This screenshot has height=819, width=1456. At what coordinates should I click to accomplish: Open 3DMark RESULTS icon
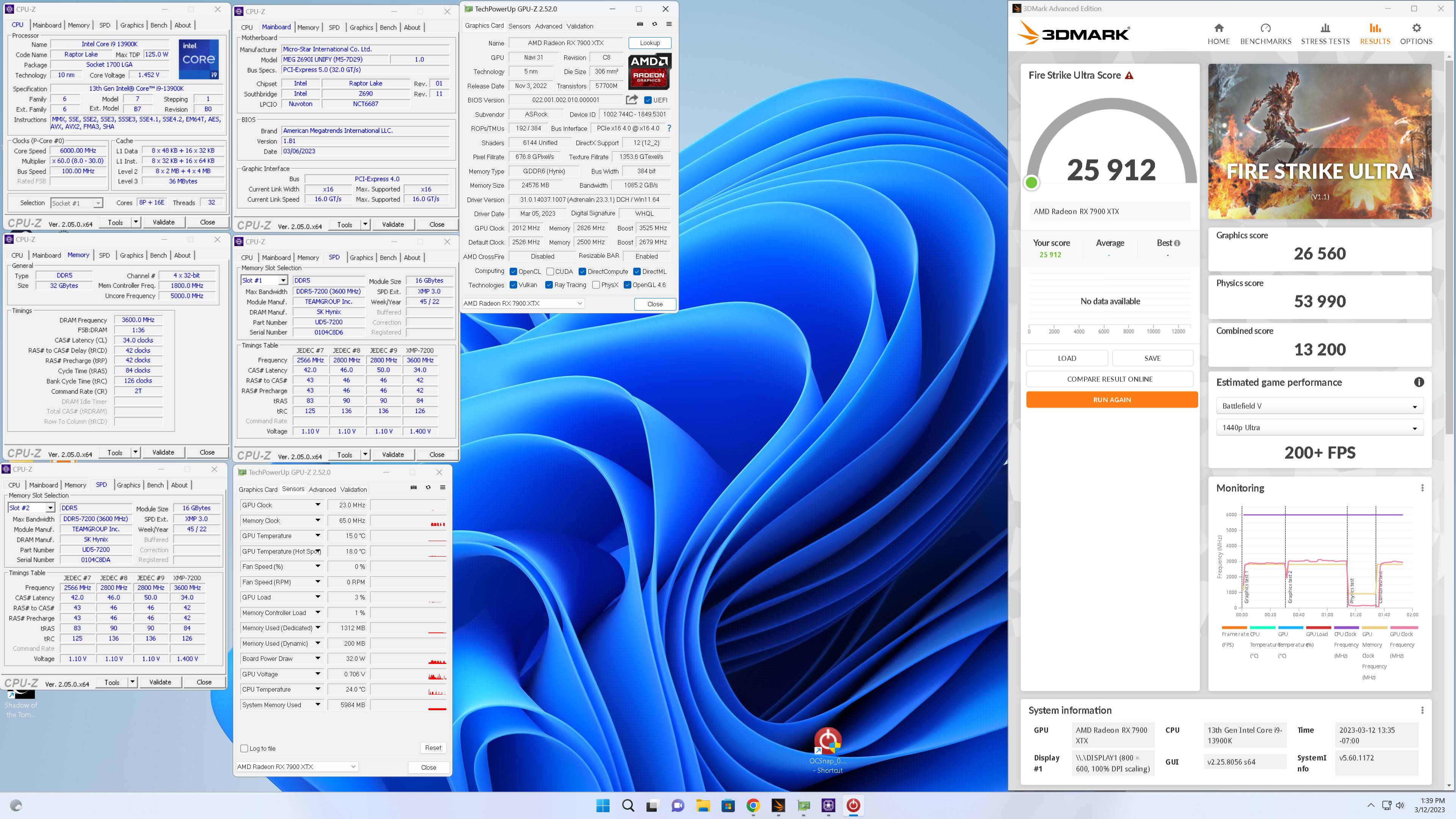1375,28
